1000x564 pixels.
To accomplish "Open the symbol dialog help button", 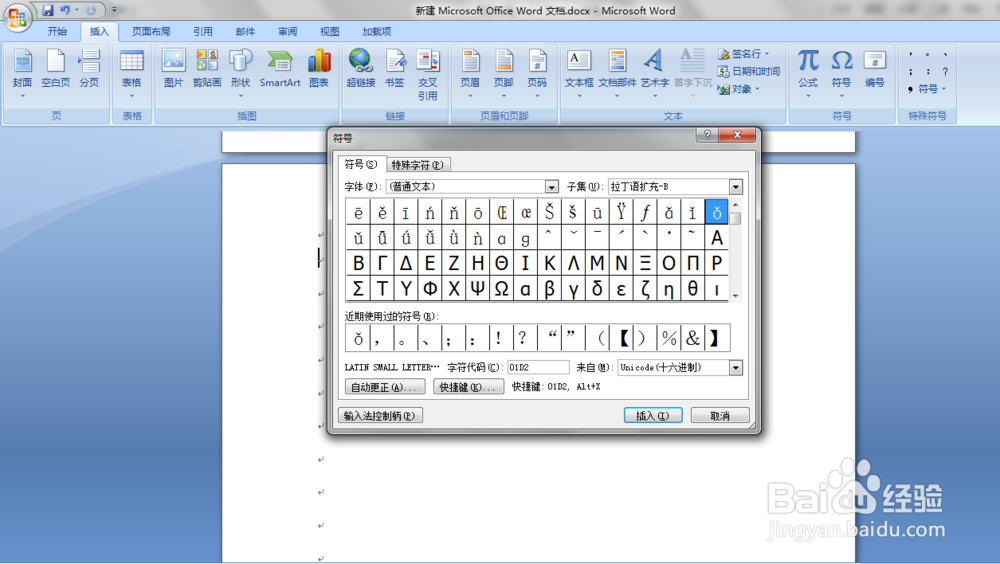I will click(707, 135).
